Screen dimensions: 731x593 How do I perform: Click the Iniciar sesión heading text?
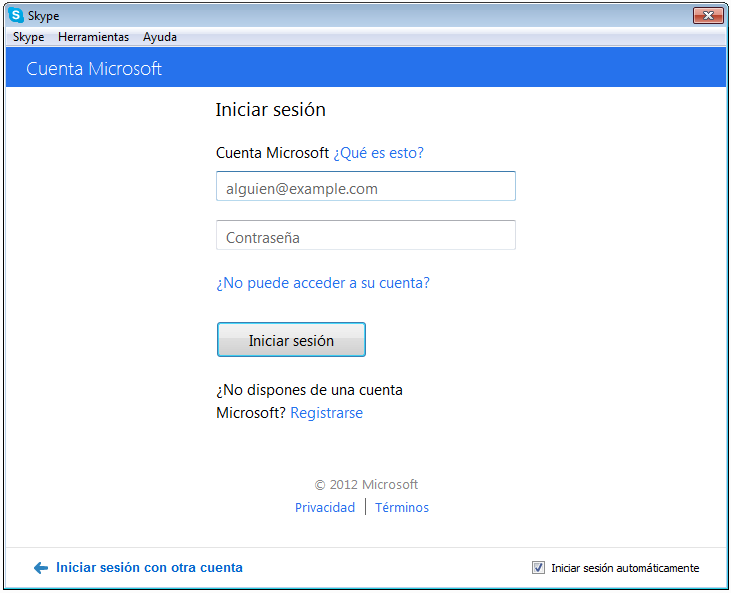(270, 110)
